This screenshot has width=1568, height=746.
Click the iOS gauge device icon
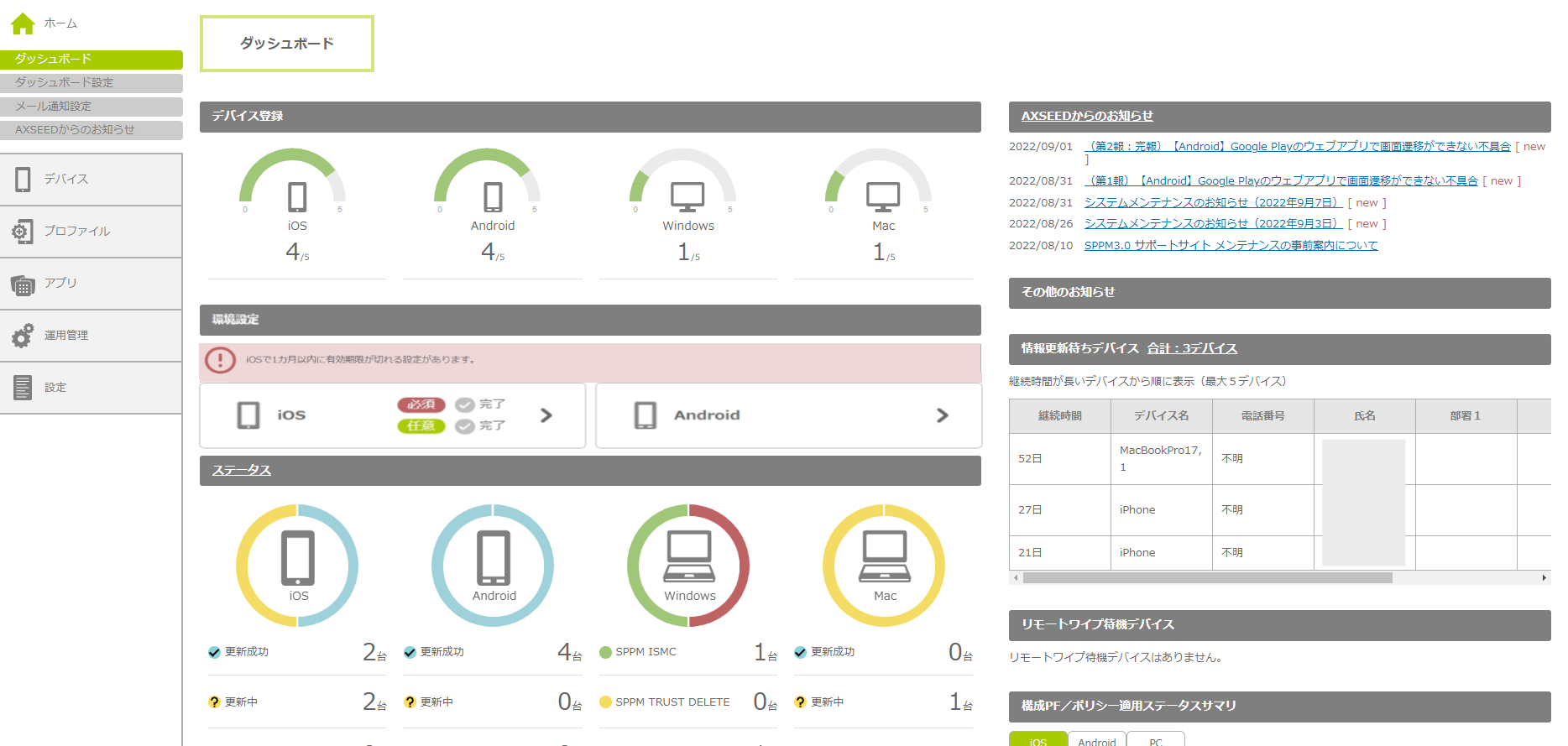[297, 197]
